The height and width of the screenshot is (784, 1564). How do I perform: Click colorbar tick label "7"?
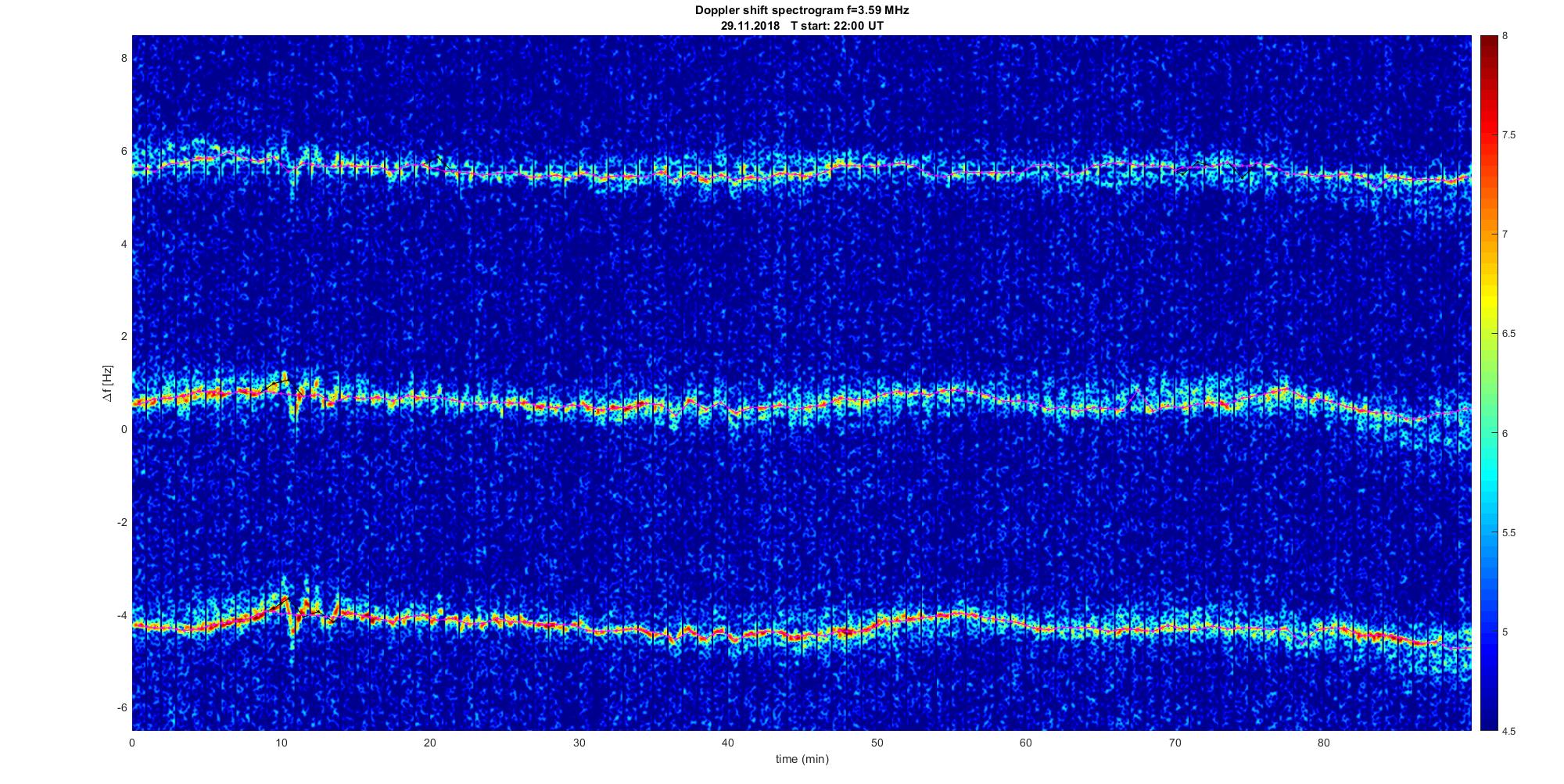click(x=1505, y=234)
